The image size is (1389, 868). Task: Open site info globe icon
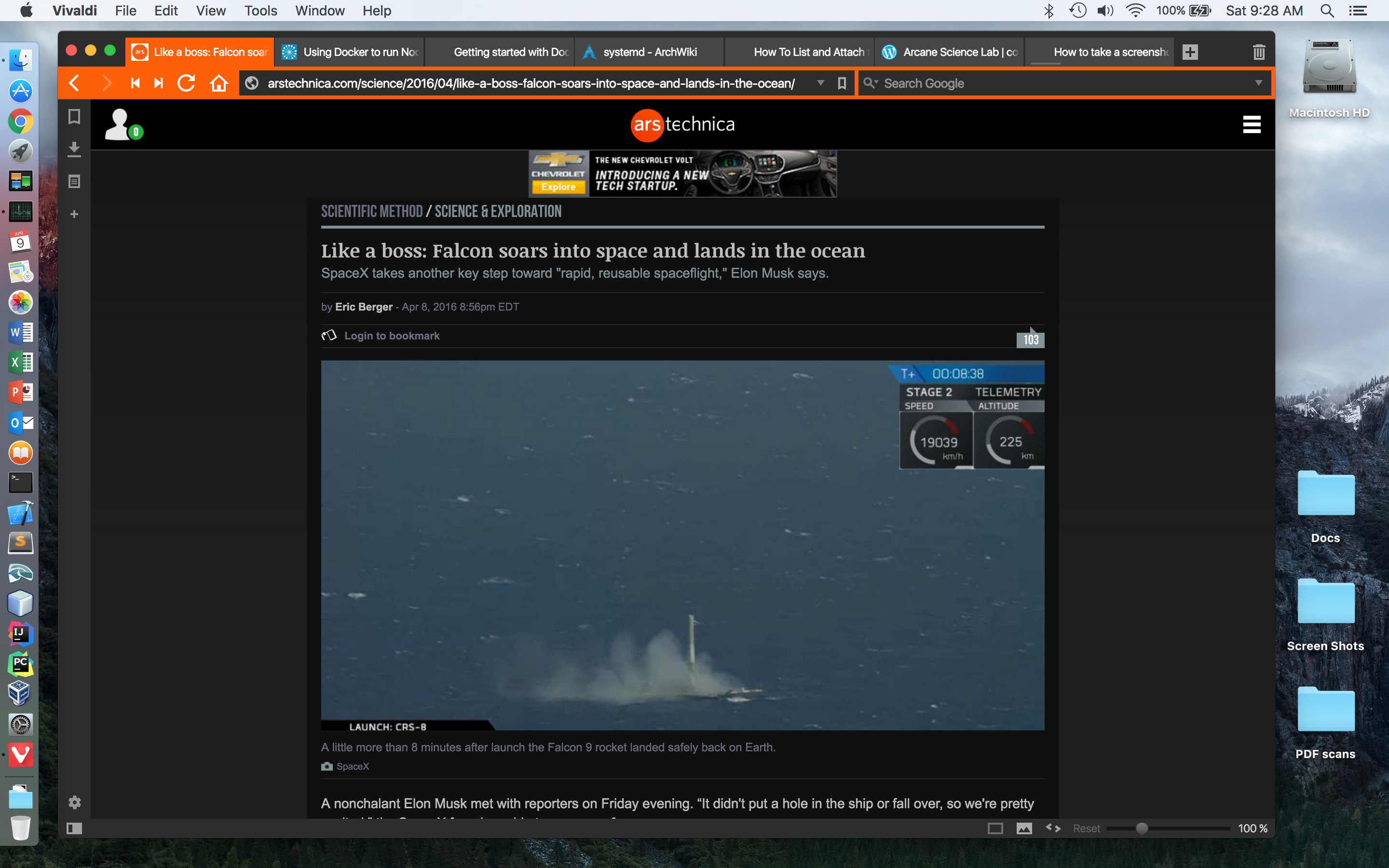(251, 83)
